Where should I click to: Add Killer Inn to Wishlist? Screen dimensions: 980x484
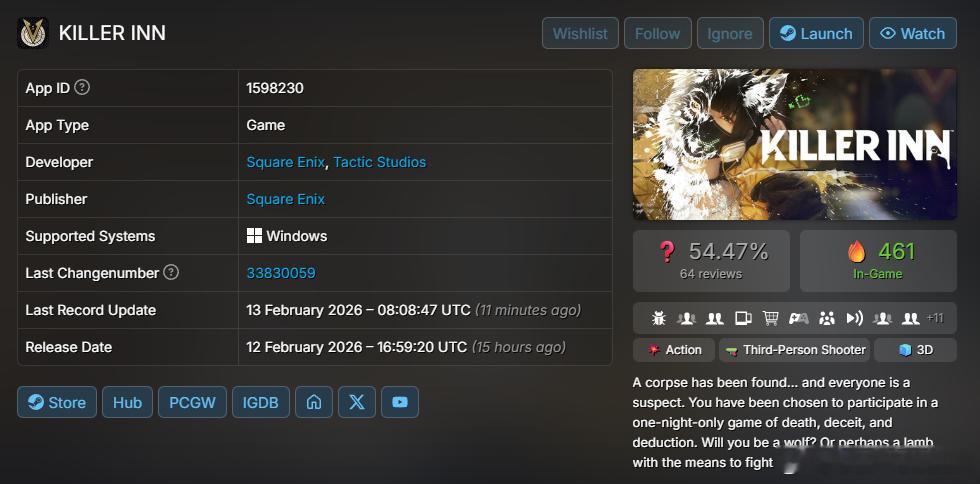(580, 33)
